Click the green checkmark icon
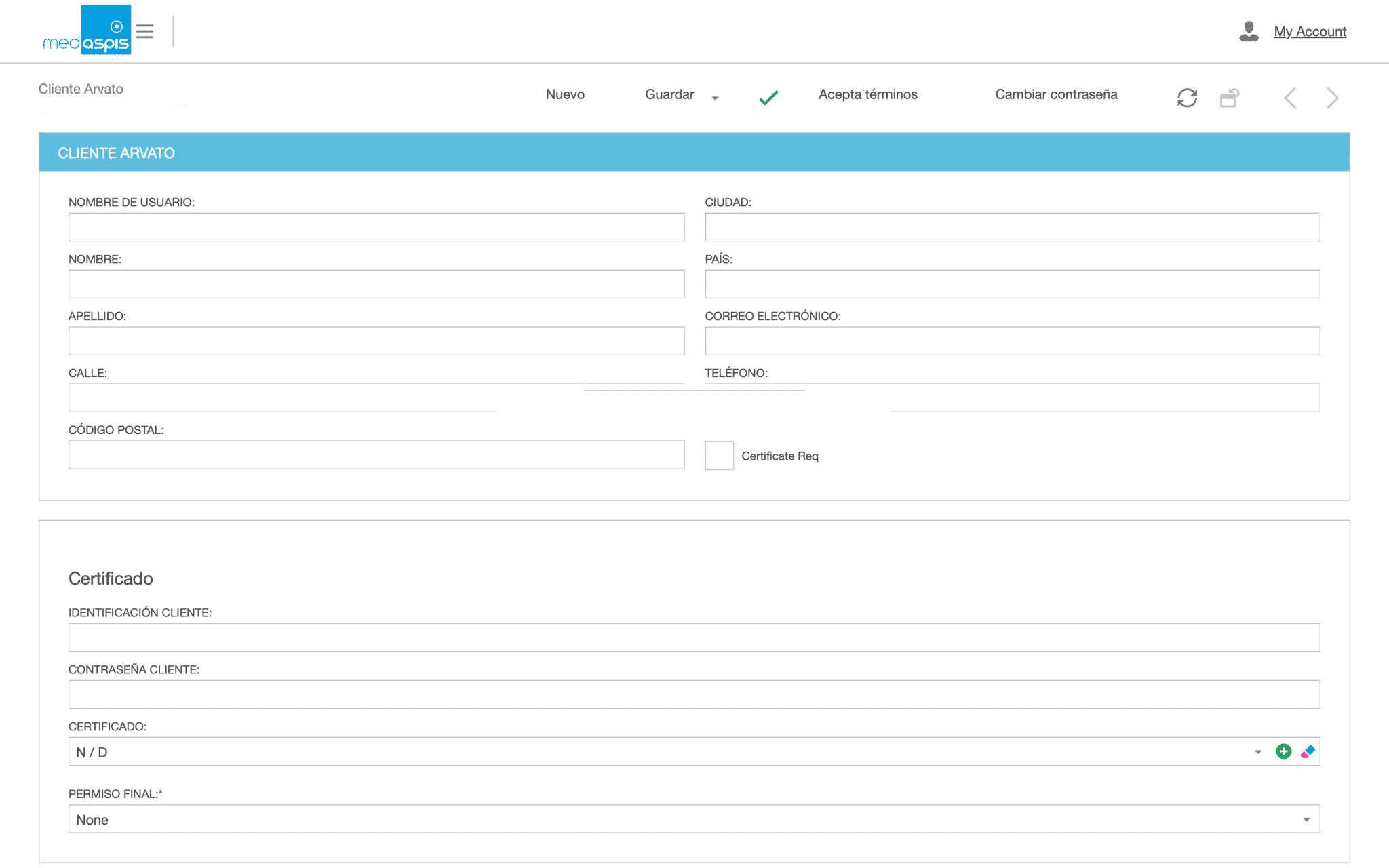1389x868 pixels. [x=768, y=98]
